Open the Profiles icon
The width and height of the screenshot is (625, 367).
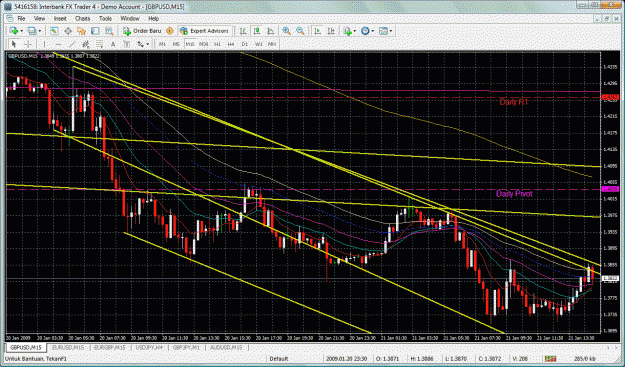coord(32,31)
